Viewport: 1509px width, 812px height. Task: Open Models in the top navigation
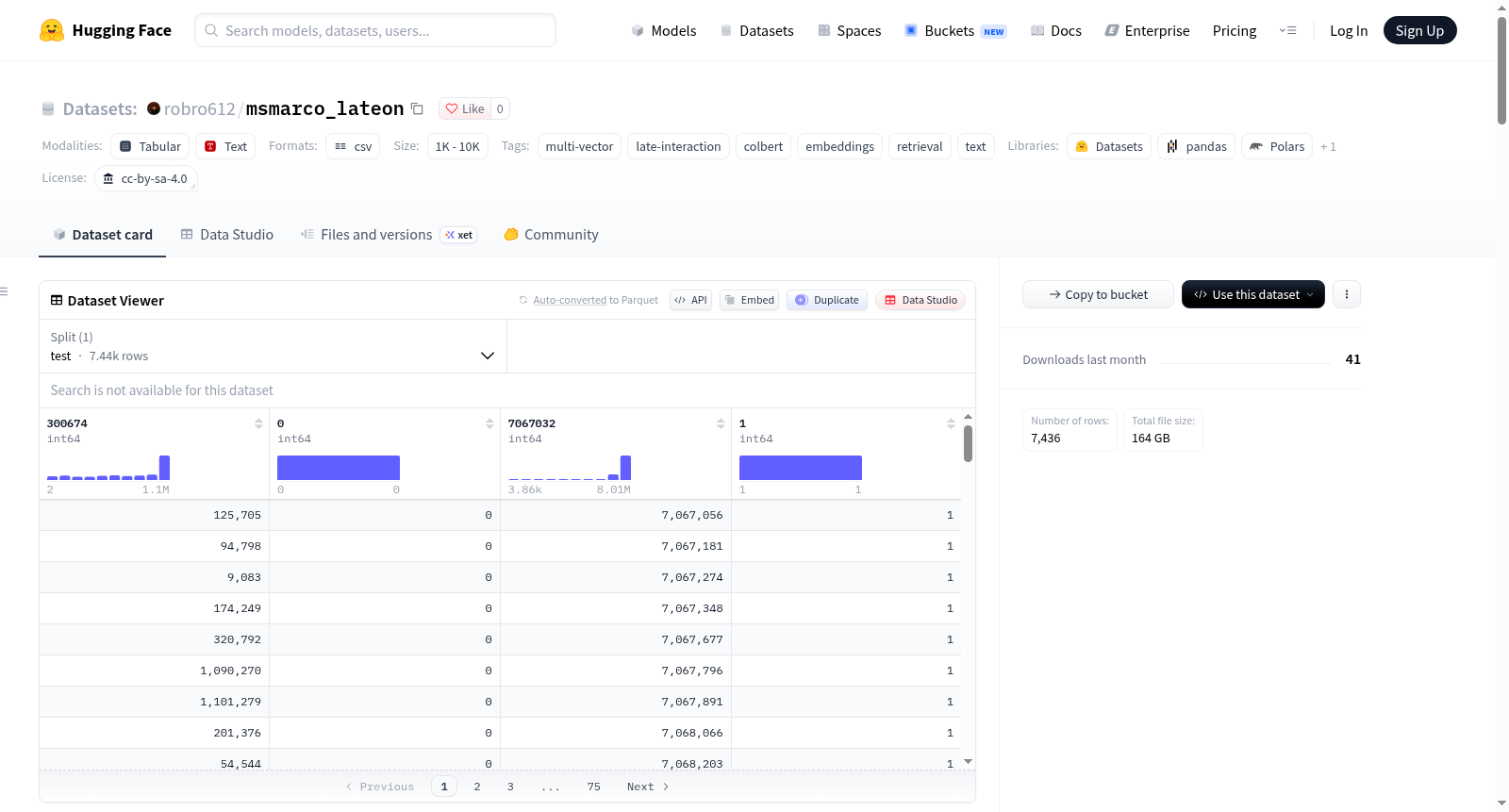(664, 31)
